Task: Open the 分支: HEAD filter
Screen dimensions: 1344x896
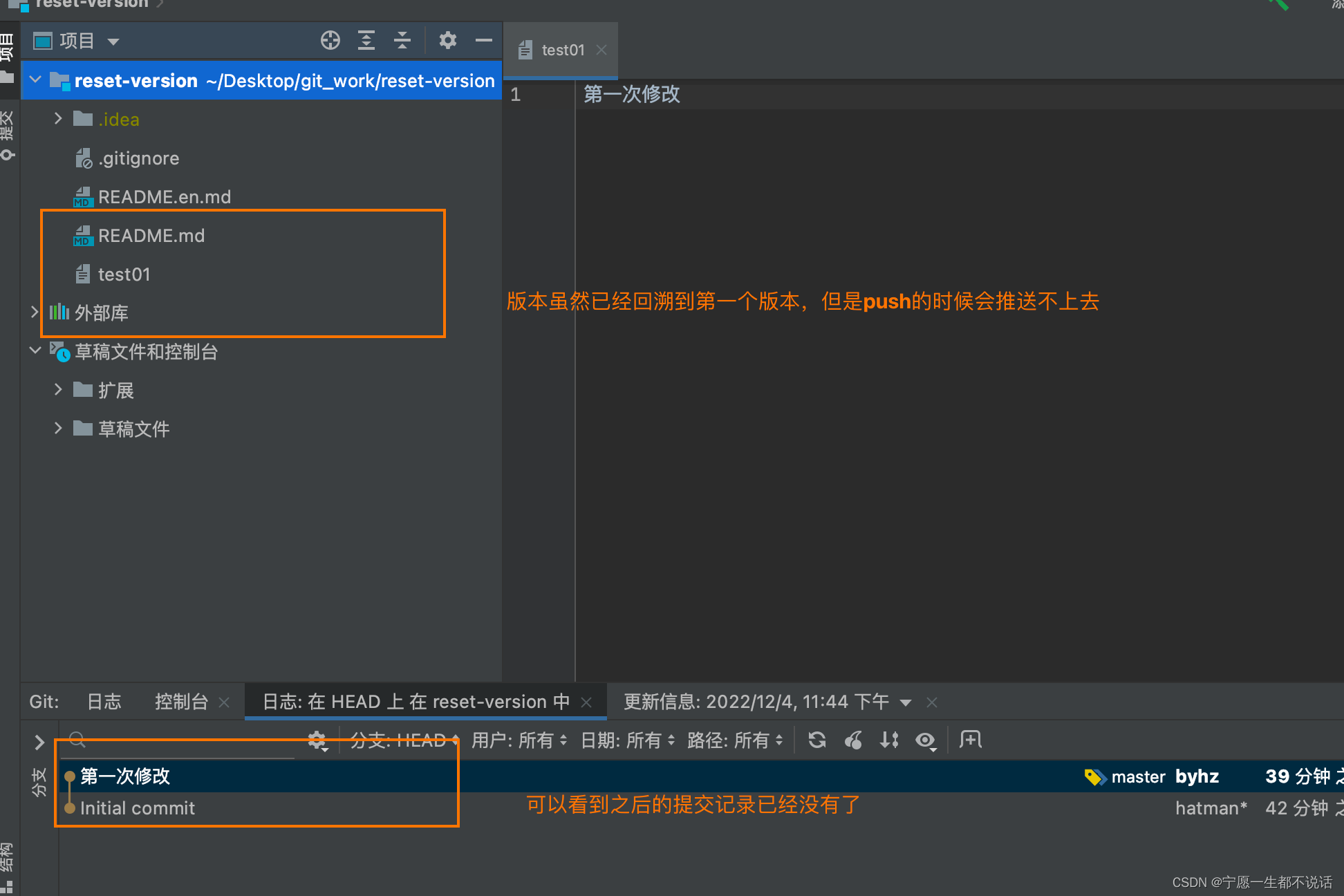Action: click(404, 740)
